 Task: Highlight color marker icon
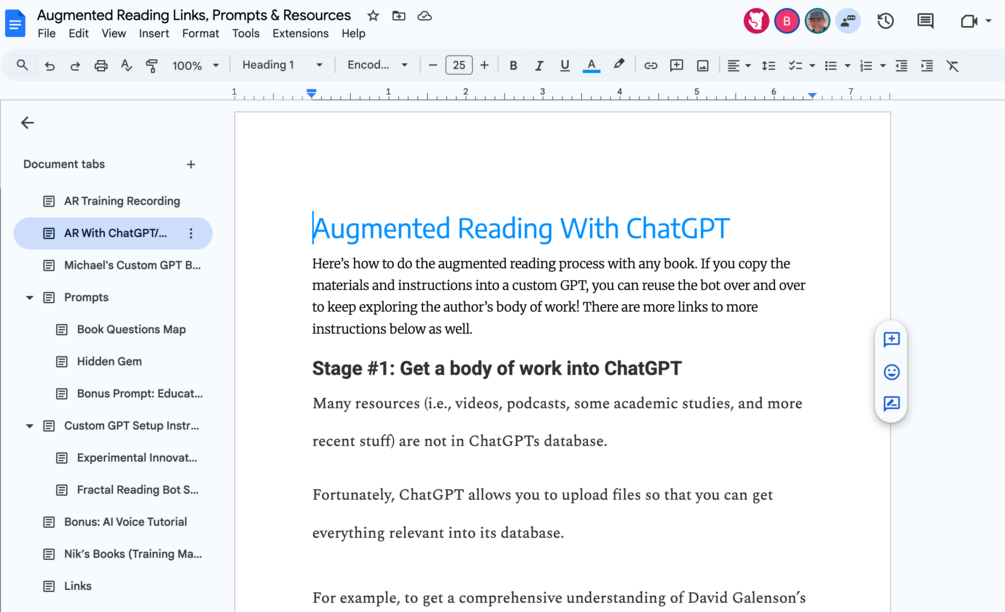pos(619,65)
